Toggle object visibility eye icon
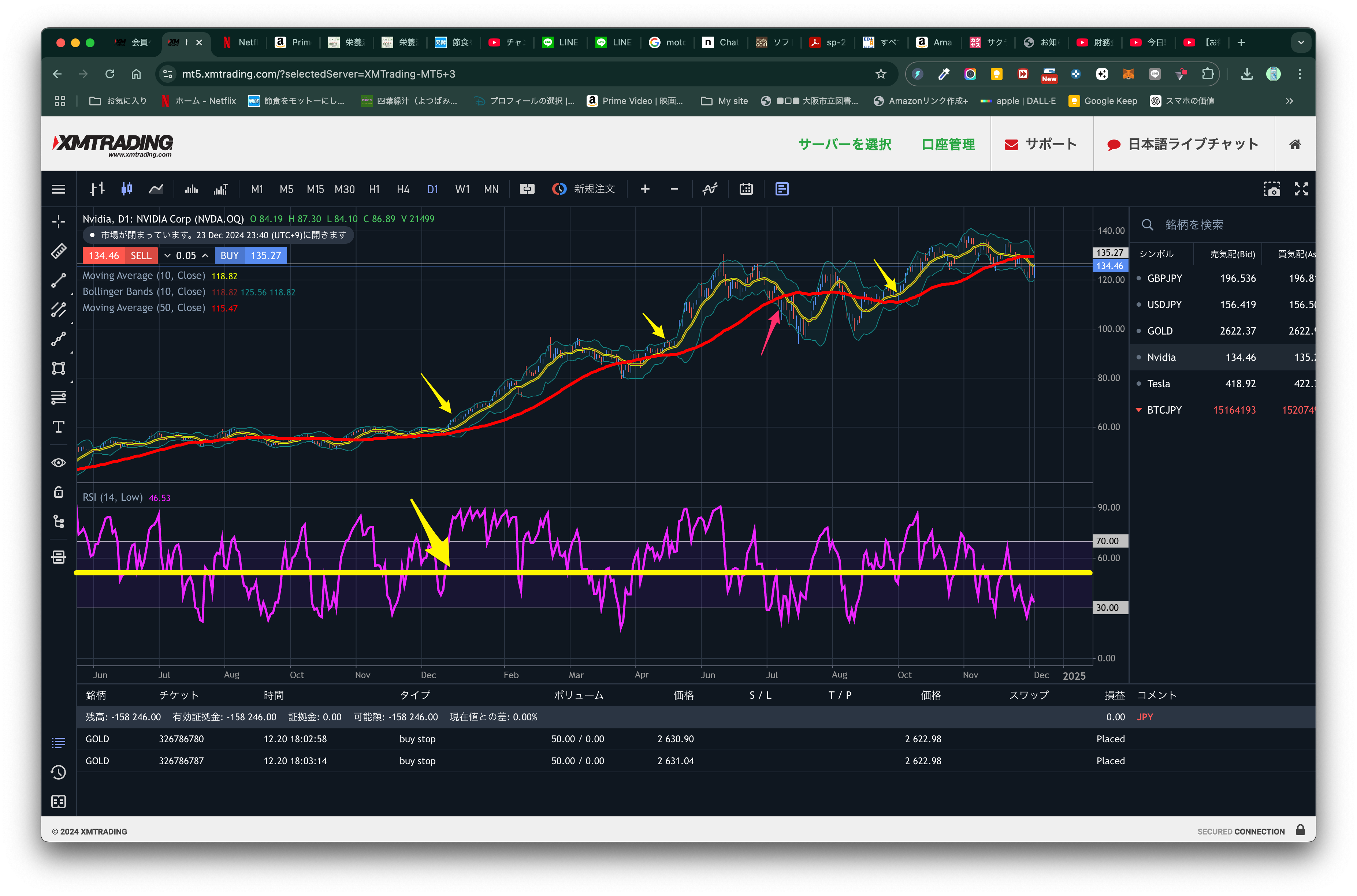 click(58, 462)
